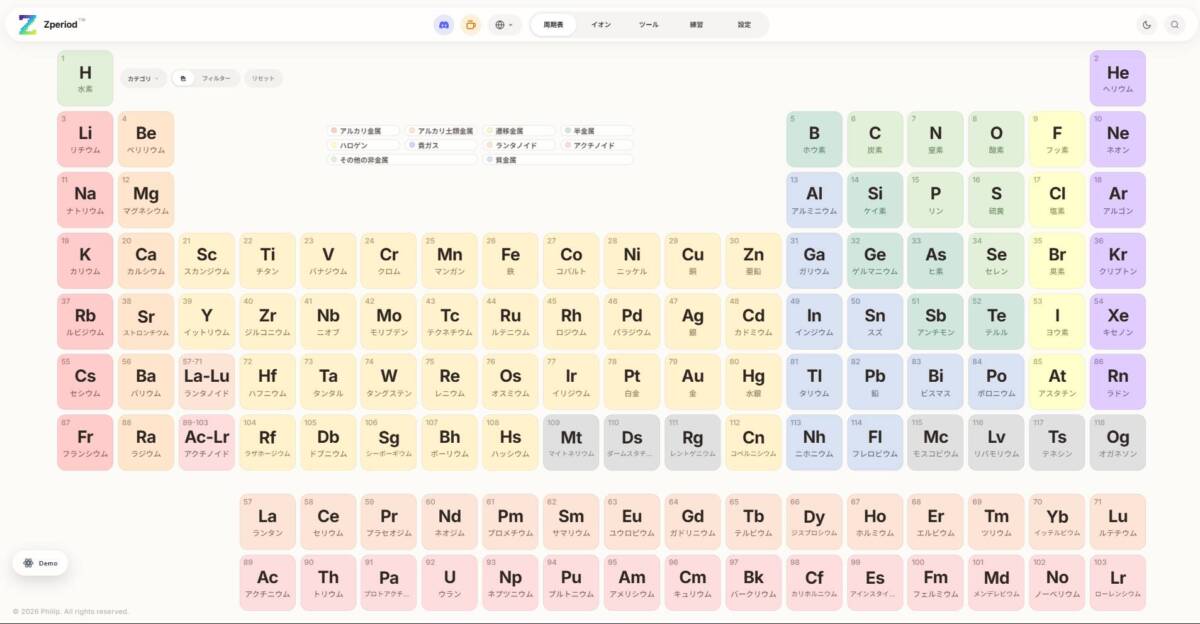Toggle the 貴ガス legend chip
This screenshot has width=1200, height=624.
[442, 145]
